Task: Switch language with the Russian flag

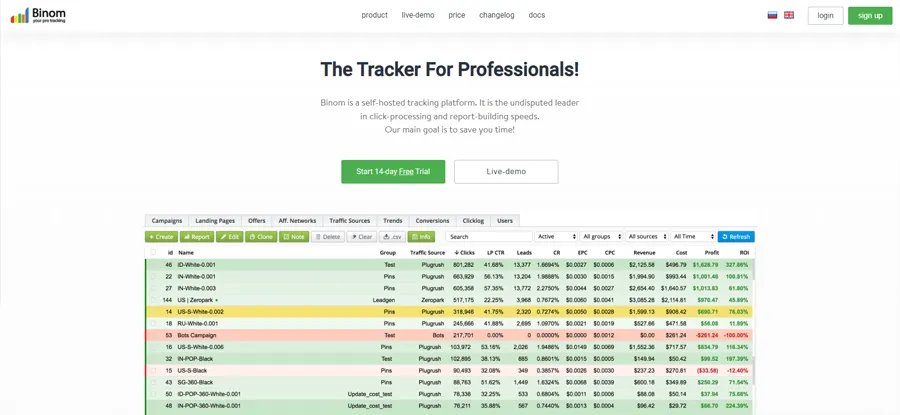Action: [772, 15]
